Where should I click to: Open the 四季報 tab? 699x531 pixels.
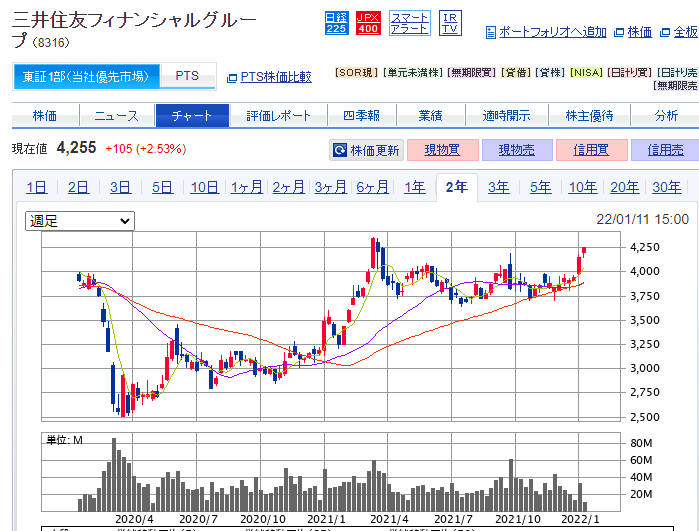[x=362, y=115]
